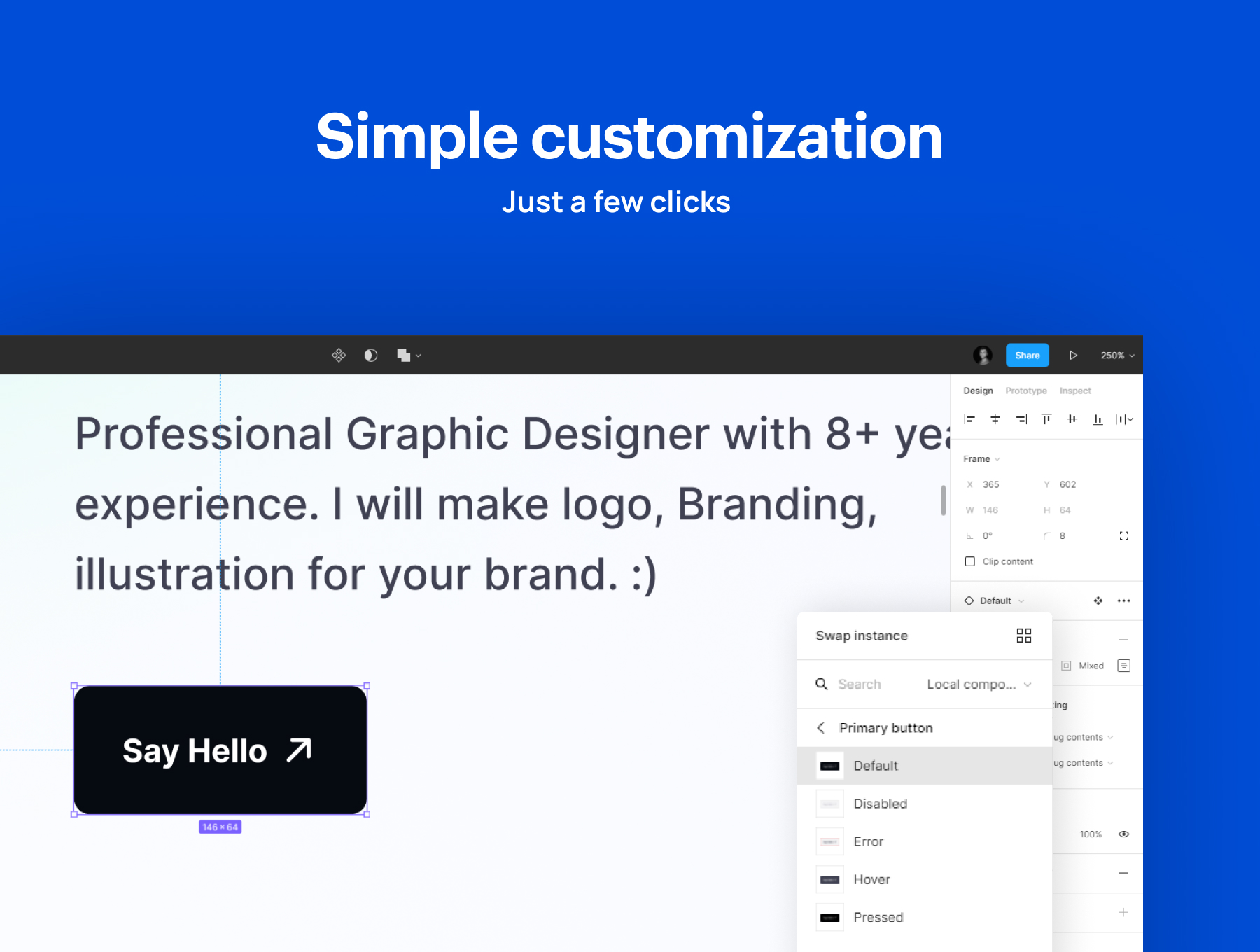Enable the Clip content checkbox

970,561
